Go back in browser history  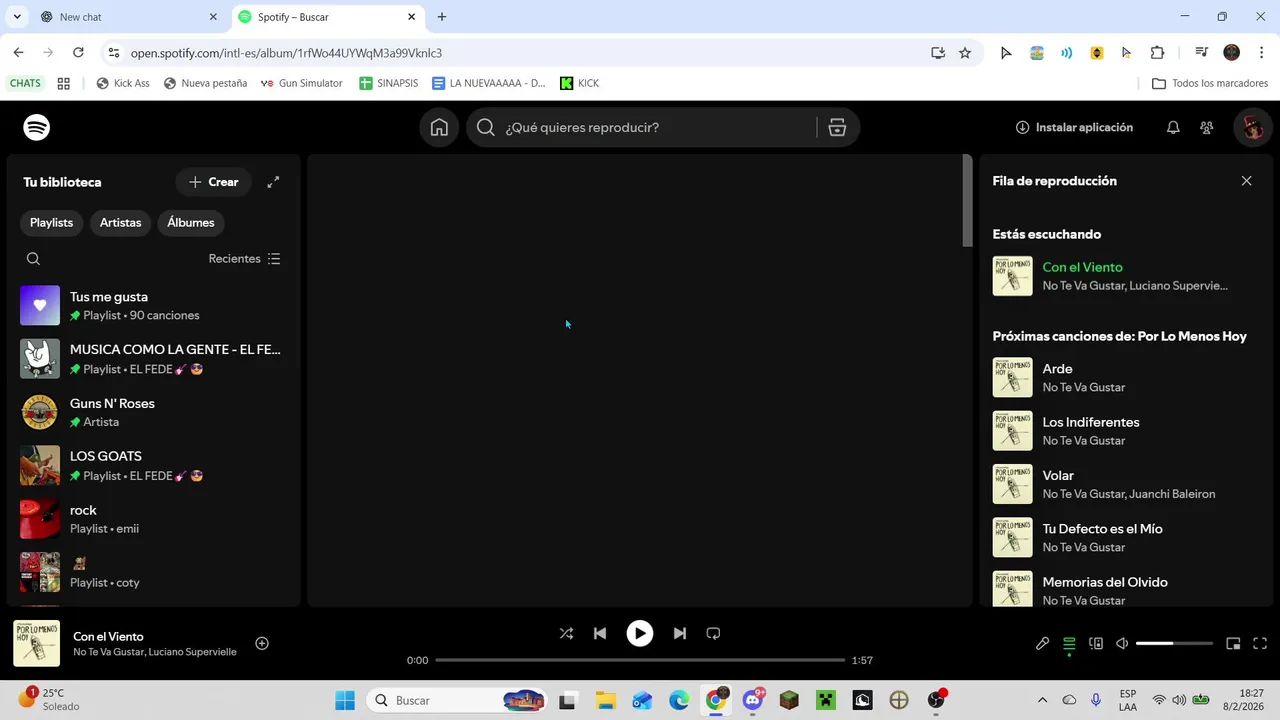click(x=18, y=53)
